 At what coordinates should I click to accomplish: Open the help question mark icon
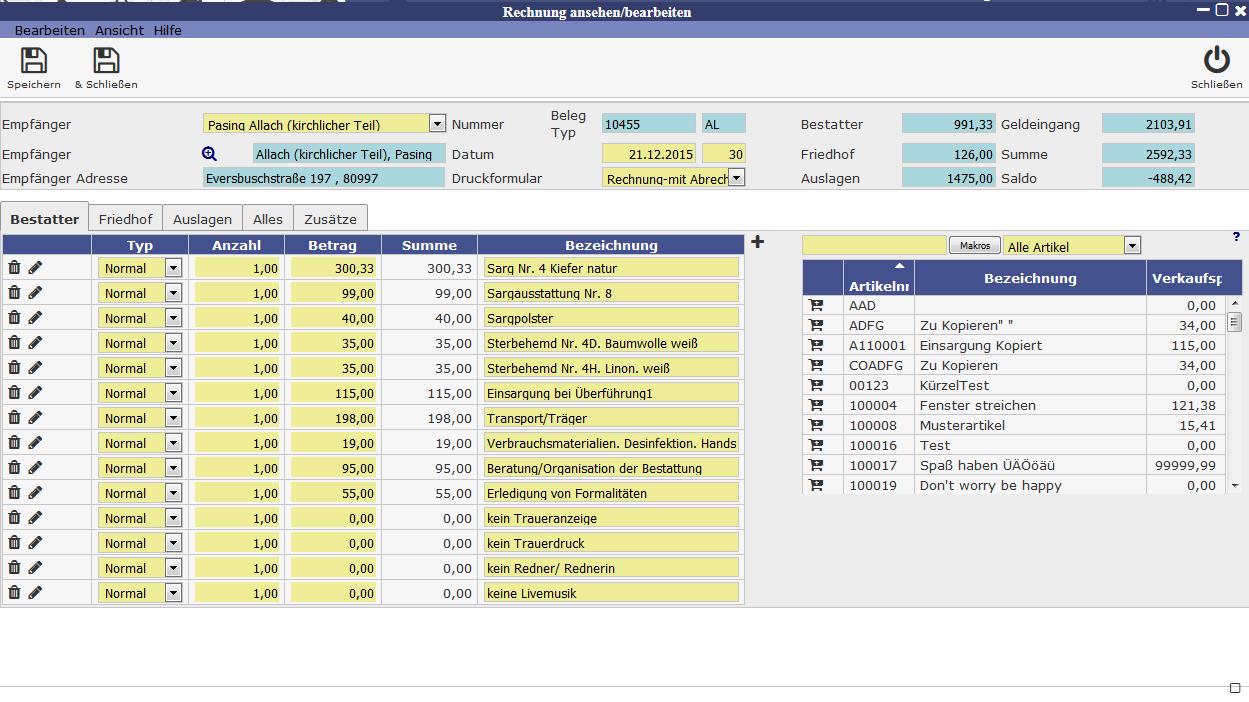pos(1237,237)
